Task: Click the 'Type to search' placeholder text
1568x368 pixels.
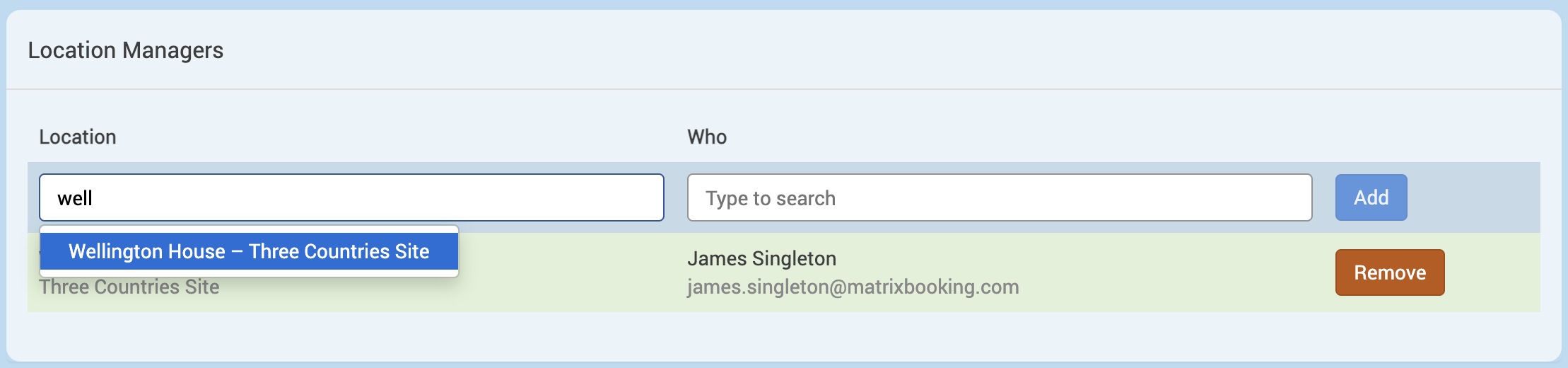Action: click(x=770, y=198)
